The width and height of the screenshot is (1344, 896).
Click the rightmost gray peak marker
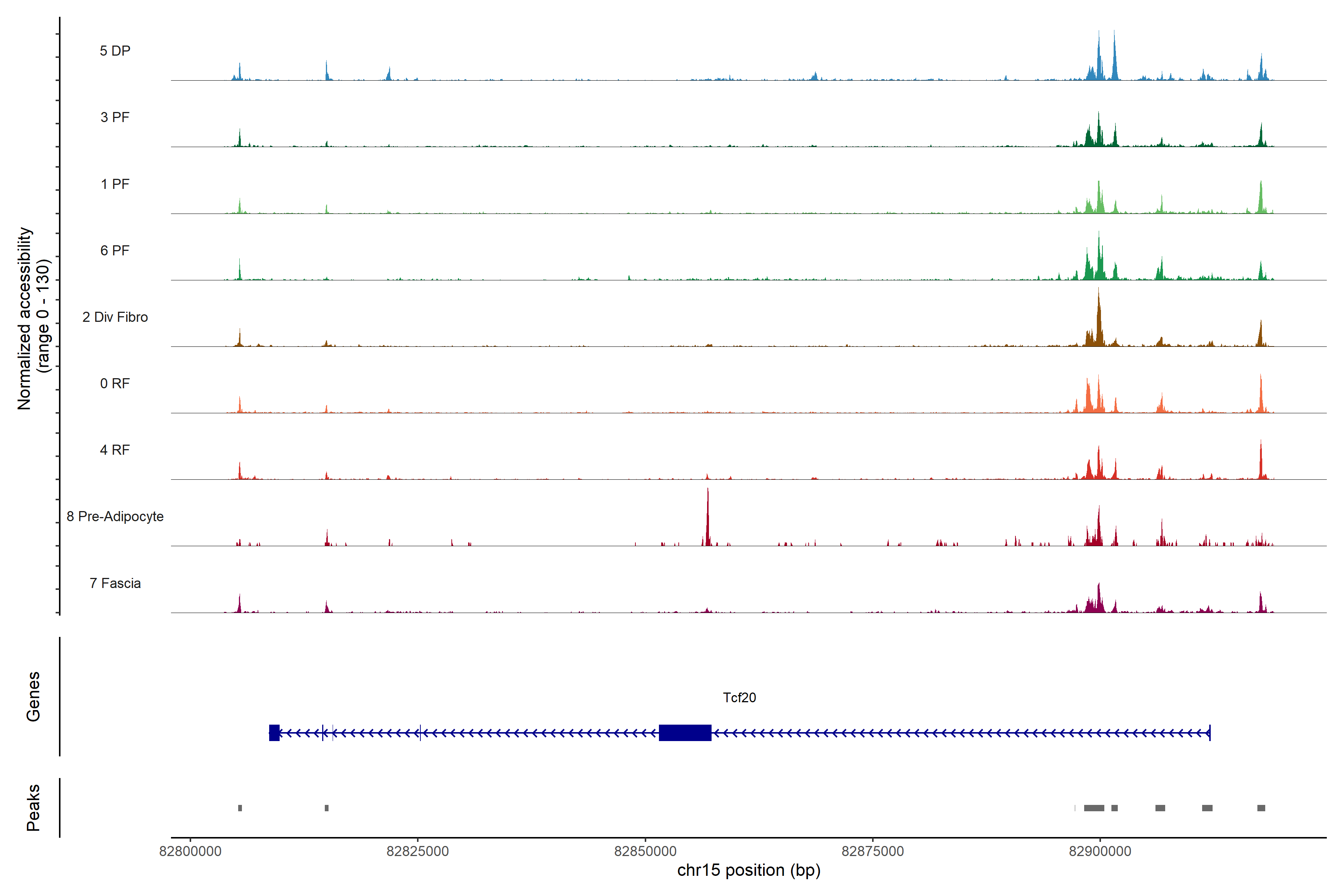click(1261, 808)
